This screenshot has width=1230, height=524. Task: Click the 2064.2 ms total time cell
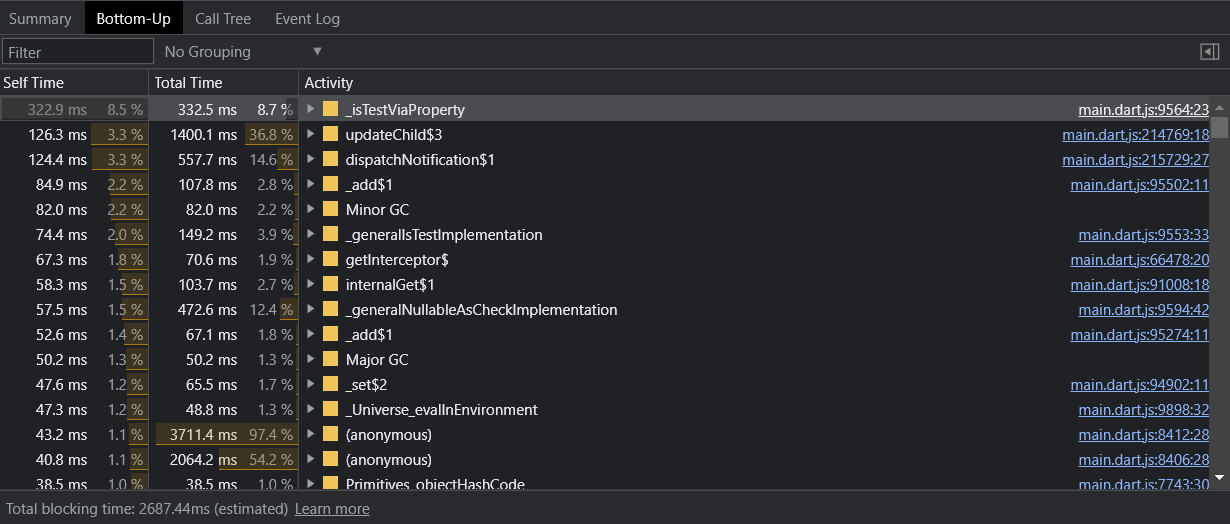pos(224,459)
